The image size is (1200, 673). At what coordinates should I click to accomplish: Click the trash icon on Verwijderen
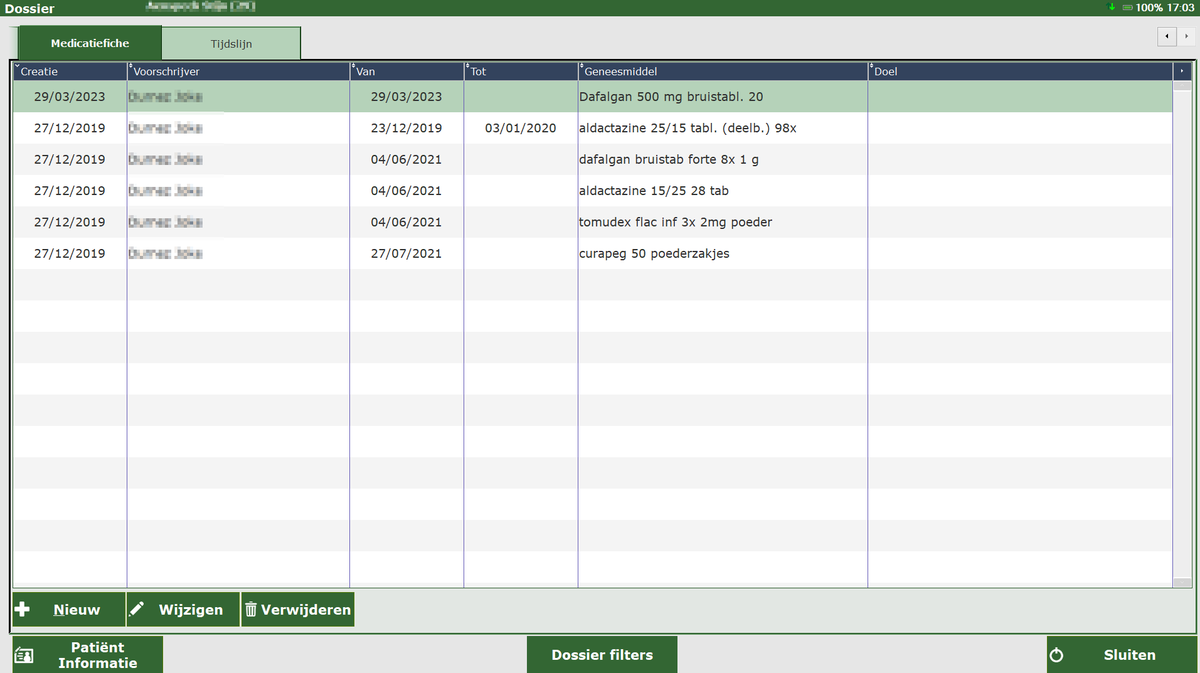point(251,610)
